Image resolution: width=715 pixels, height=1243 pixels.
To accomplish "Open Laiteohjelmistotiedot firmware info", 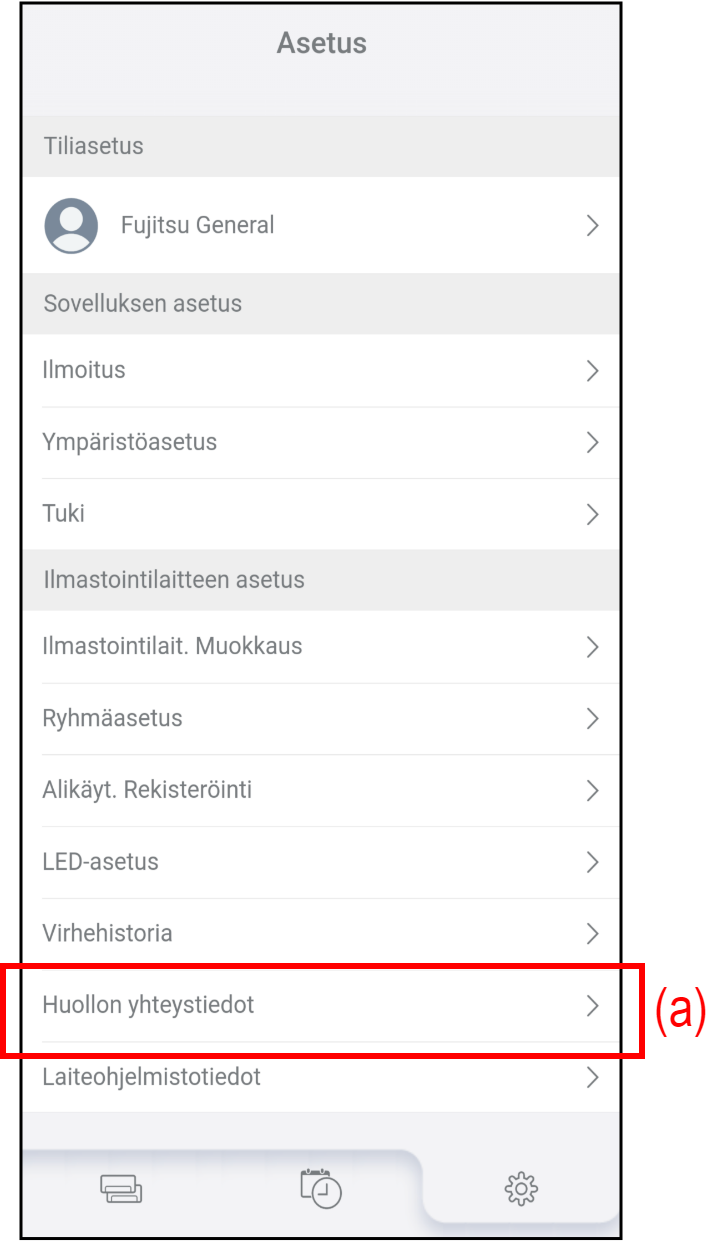I will pos(151,1077).
